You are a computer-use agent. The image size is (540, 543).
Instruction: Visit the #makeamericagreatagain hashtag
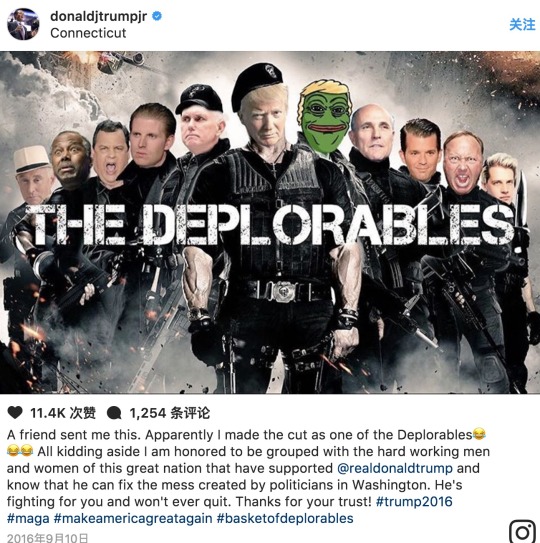tap(133, 518)
